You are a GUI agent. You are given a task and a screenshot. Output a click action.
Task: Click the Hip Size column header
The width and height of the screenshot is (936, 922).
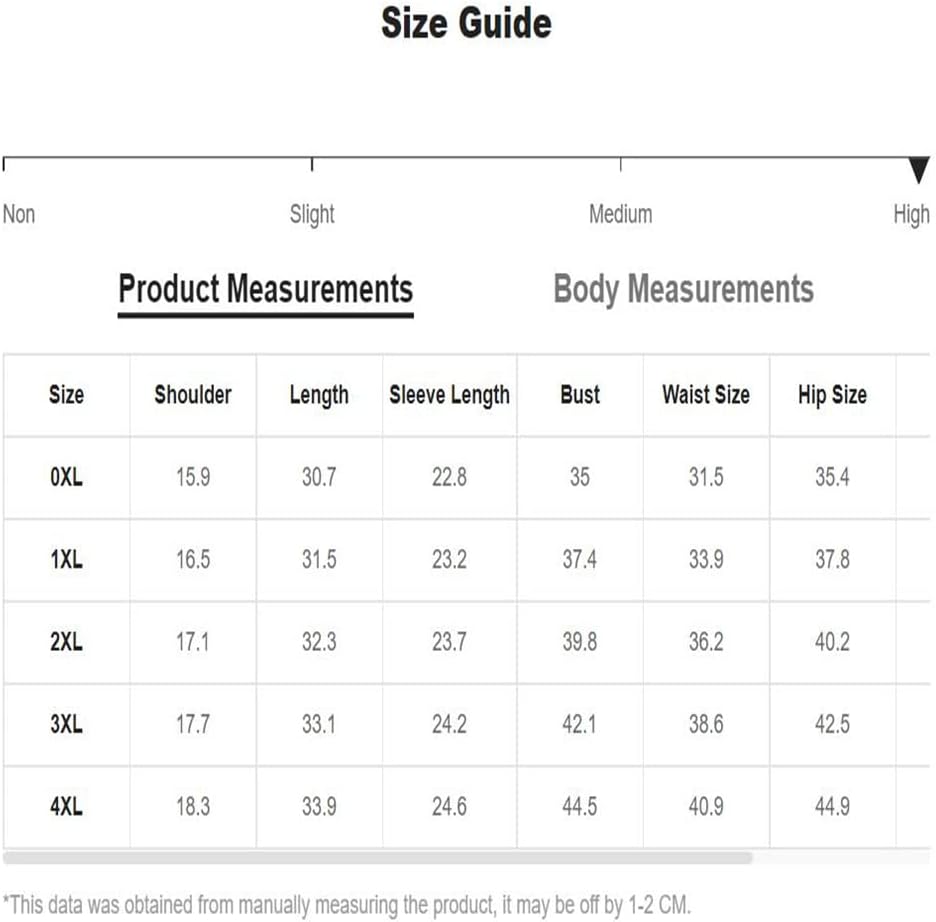click(x=832, y=395)
